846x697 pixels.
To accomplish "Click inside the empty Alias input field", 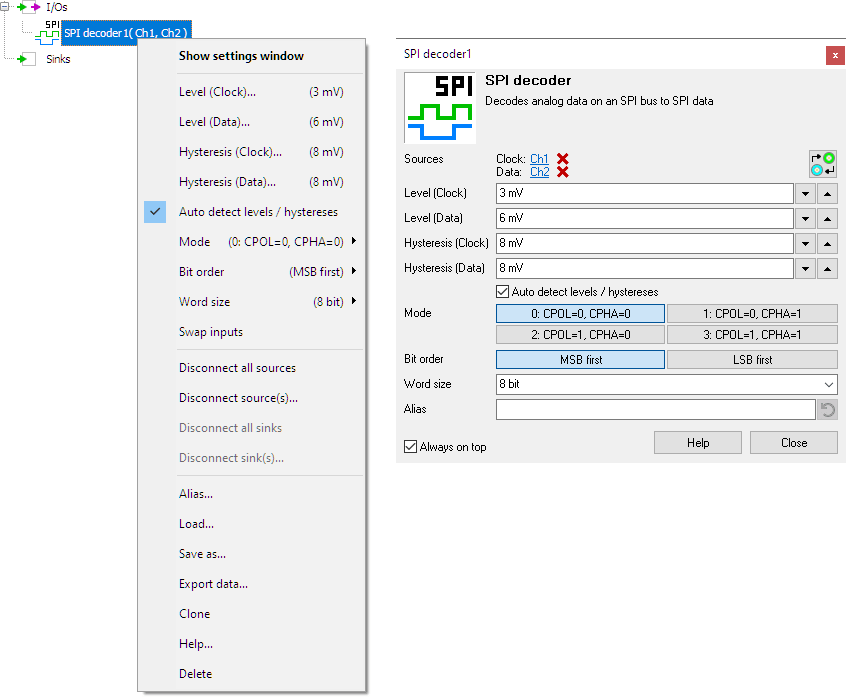I will (x=650, y=408).
